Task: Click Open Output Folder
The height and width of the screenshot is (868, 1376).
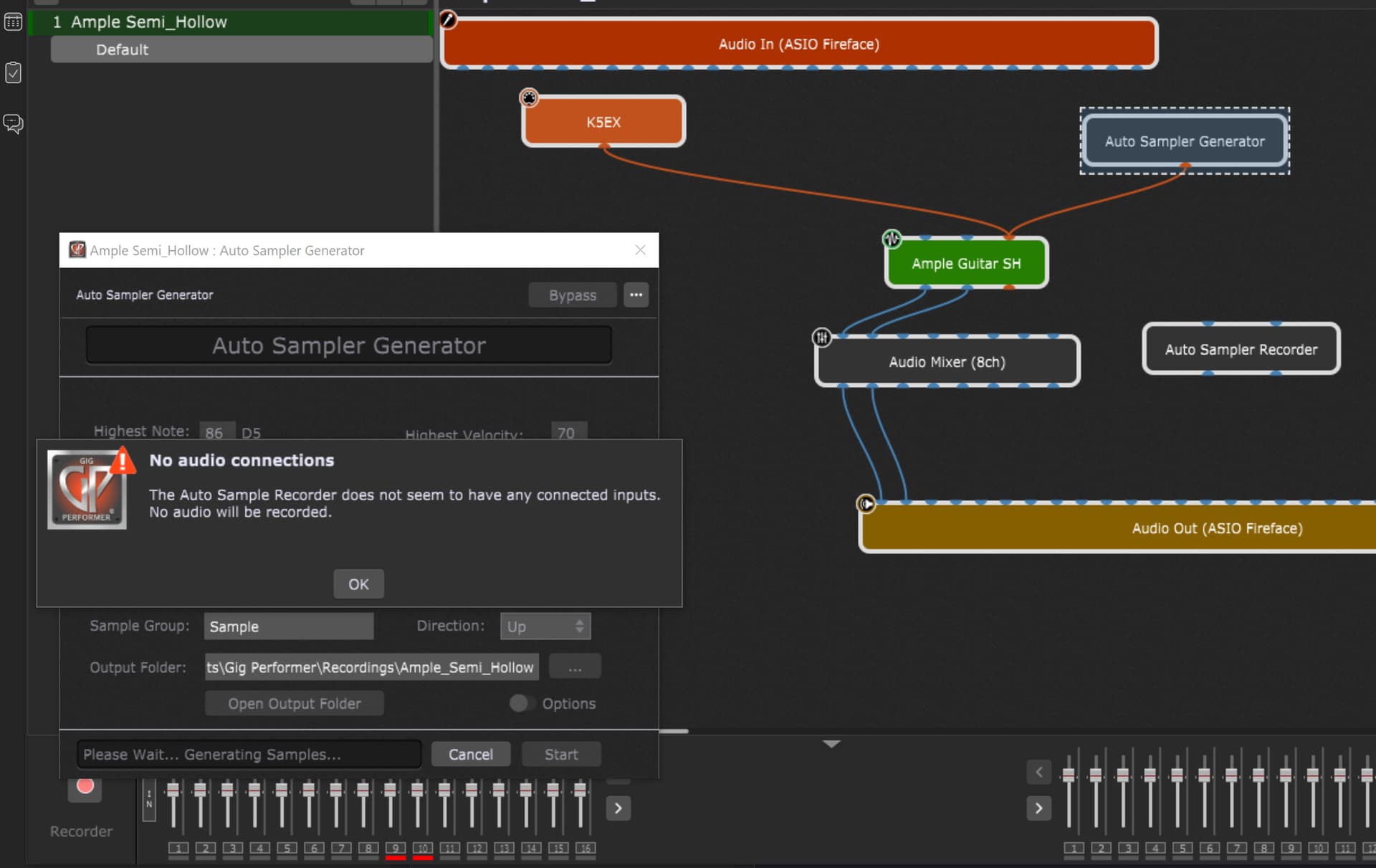Action: point(295,703)
